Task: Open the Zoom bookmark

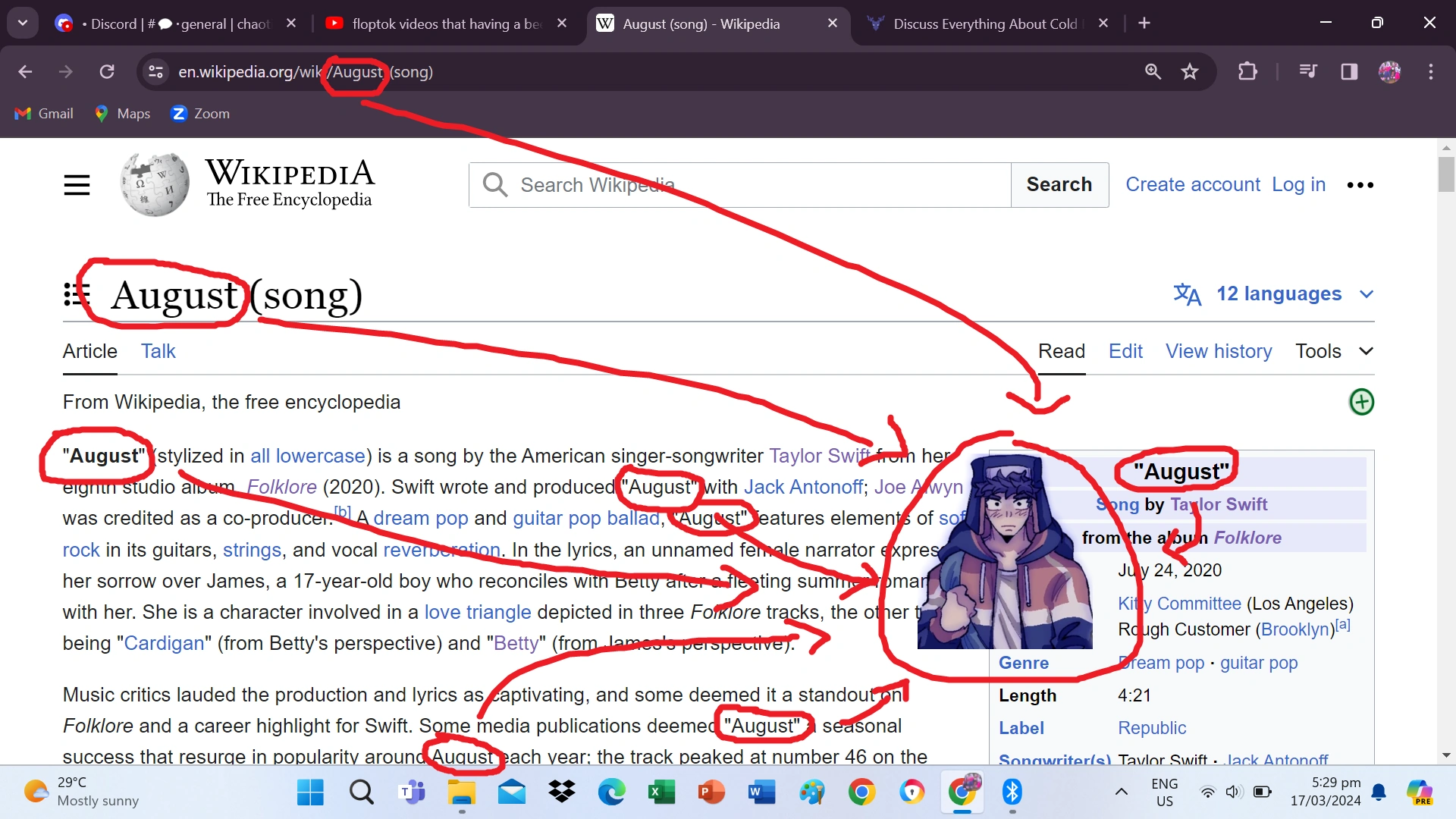Action: coord(200,113)
